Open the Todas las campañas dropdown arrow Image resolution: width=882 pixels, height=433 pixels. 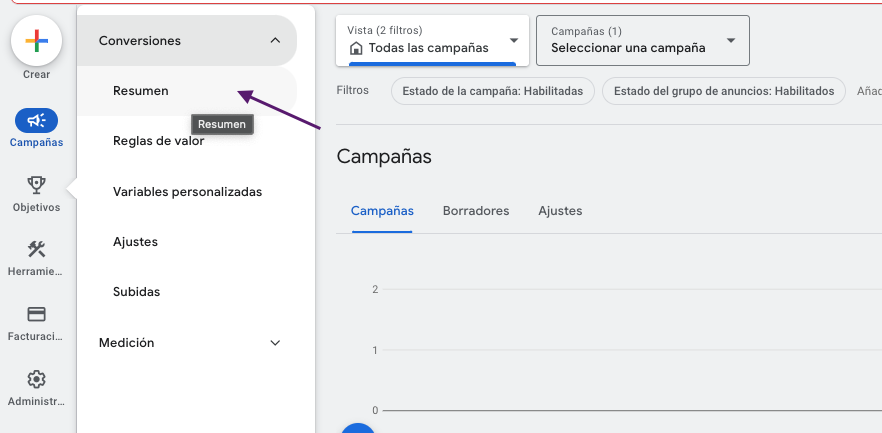tap(514, 40)
